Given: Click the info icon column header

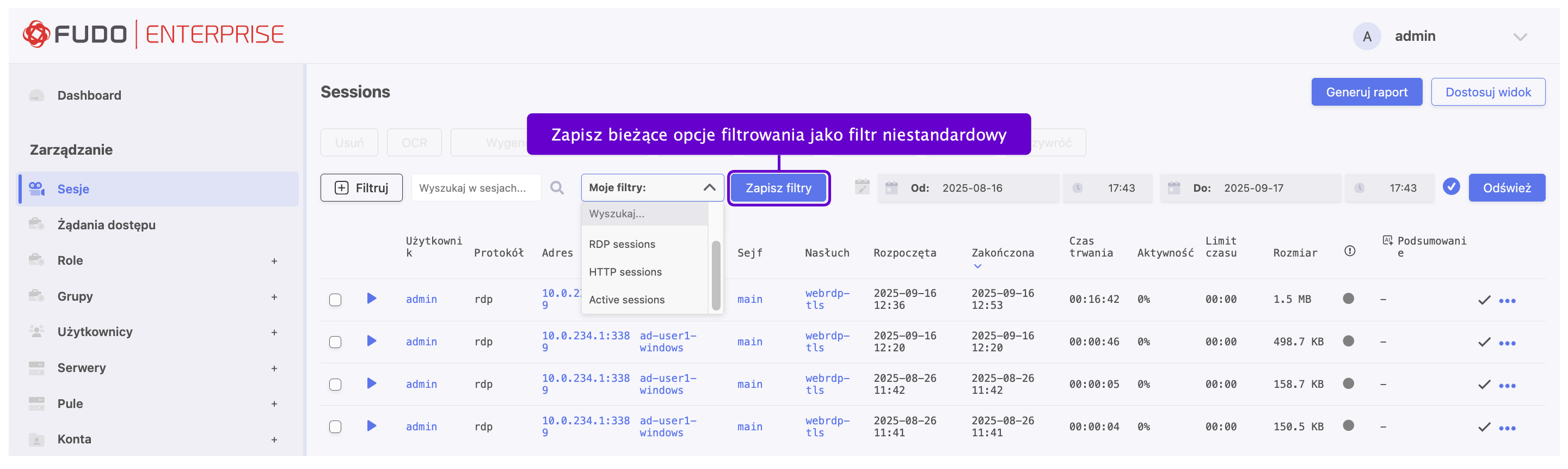Looking at the screenshot, I should 1349,251.
